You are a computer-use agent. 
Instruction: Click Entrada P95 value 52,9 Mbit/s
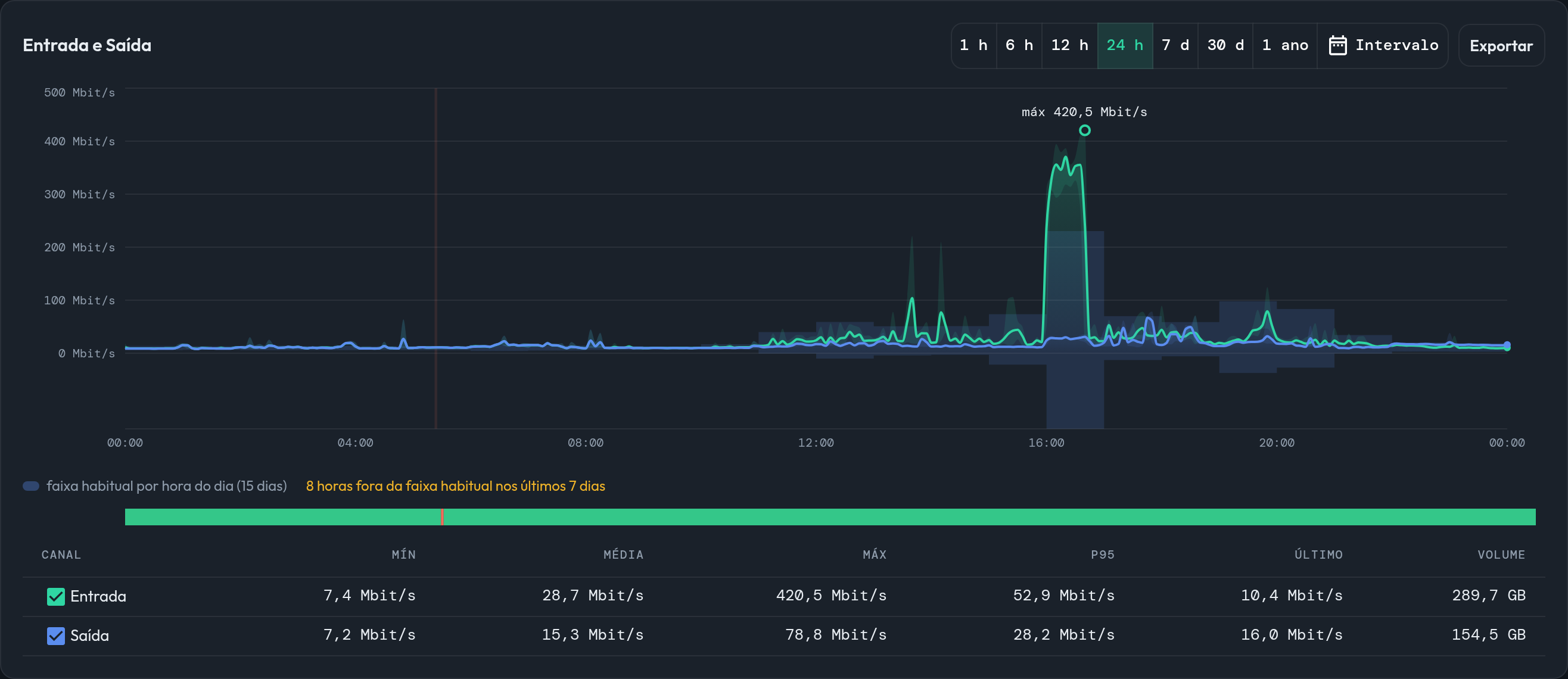[x=1063, y=595]
